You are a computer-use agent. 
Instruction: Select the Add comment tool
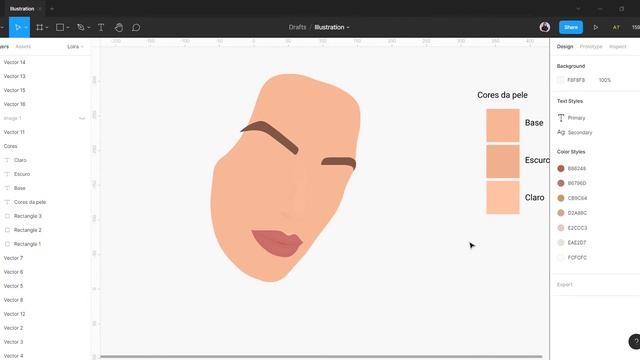pos(136,27)
